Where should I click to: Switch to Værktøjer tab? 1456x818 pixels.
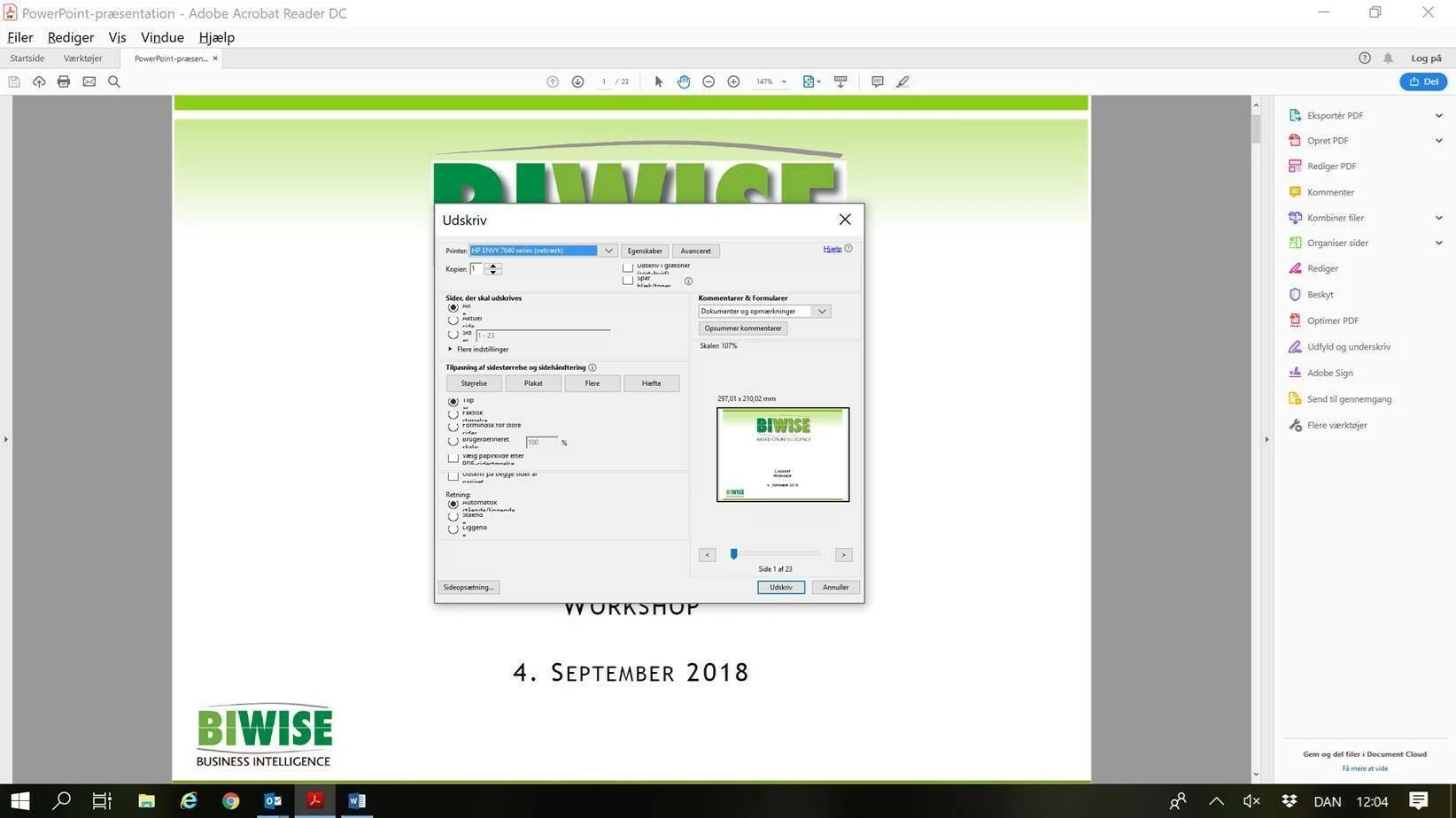(82, 58)
